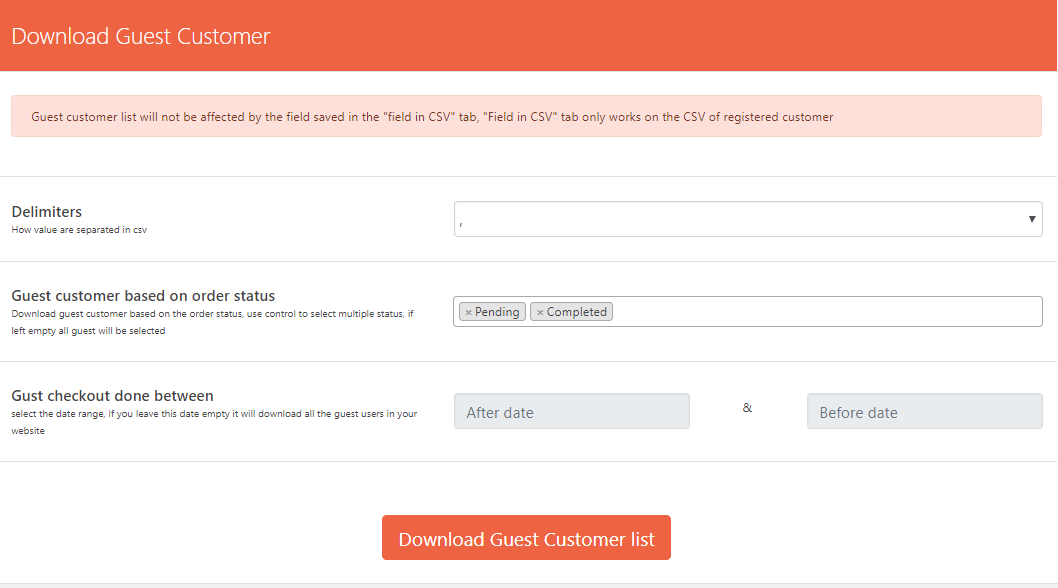Click the ampersand between date fields
The width and height of the screenshot is (1058, 588).
[x=747, y=407]
